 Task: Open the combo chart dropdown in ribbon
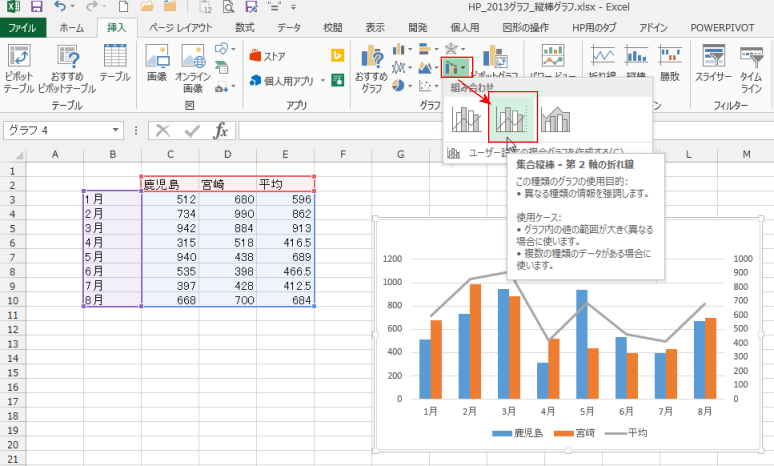pyautogui.click(x=455, y=68)
